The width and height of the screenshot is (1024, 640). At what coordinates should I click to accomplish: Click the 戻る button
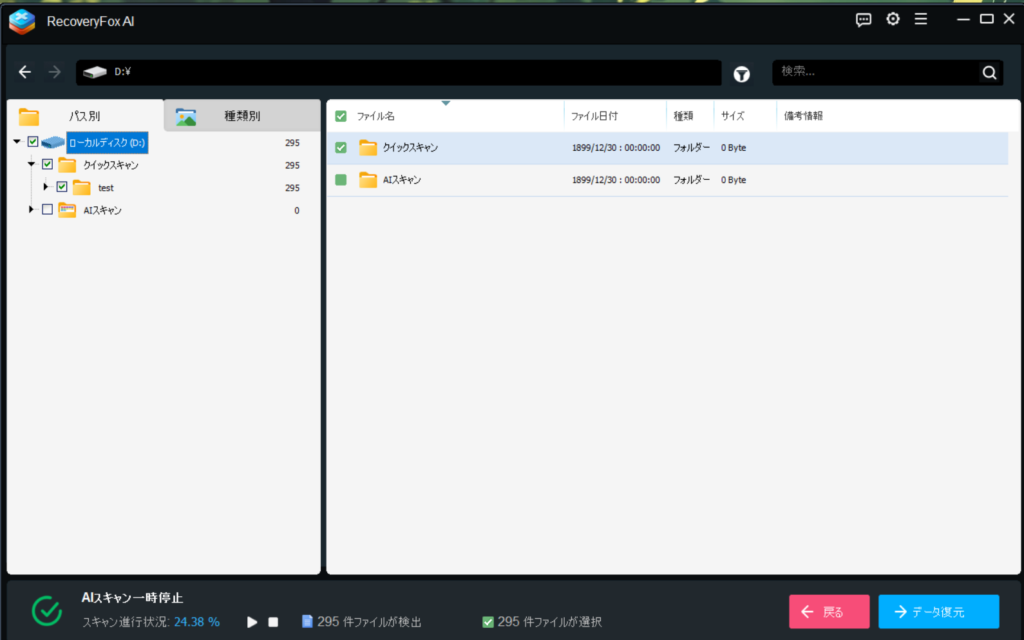[829, 612]
